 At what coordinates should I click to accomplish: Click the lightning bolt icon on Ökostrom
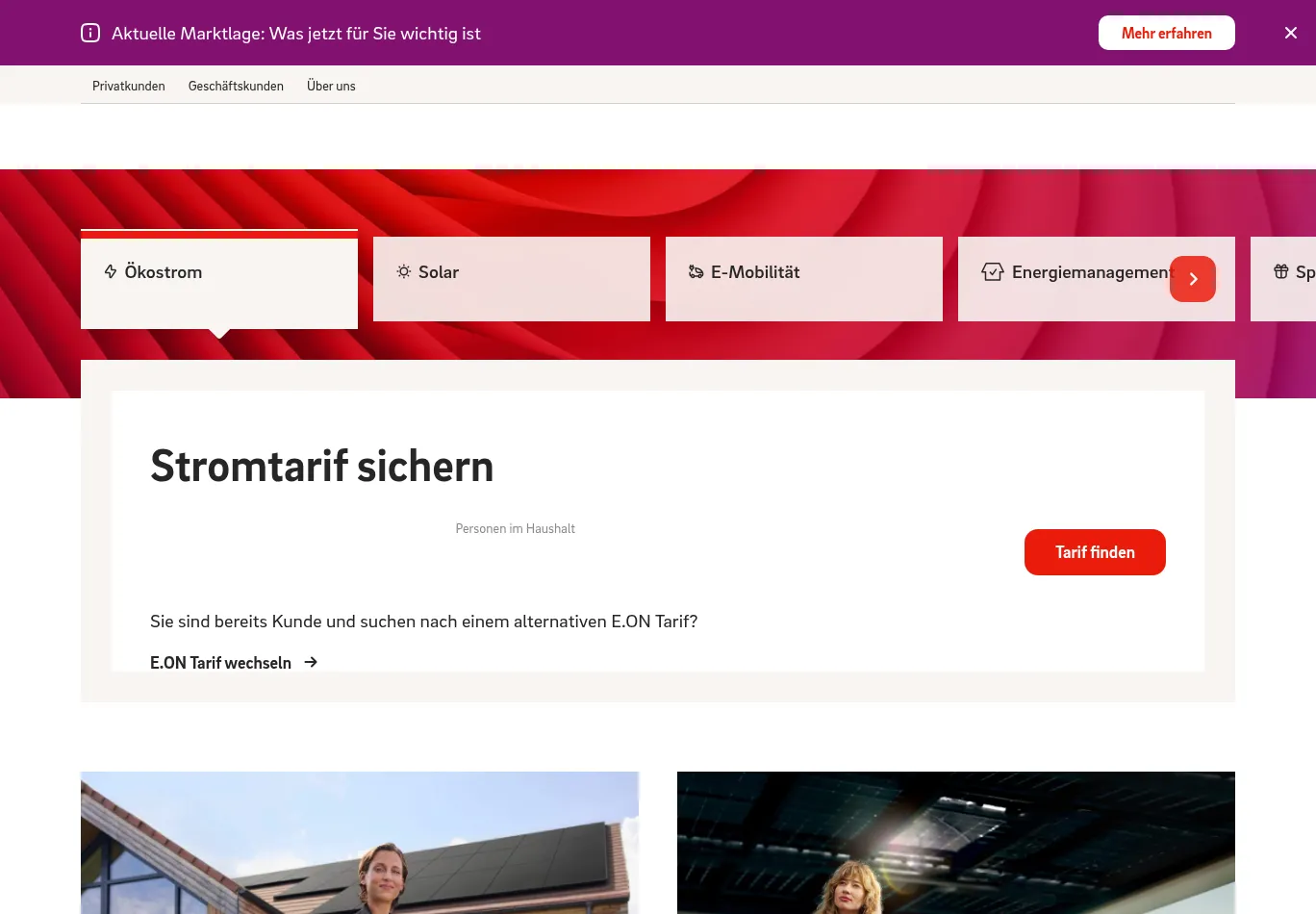click(111, 272)
